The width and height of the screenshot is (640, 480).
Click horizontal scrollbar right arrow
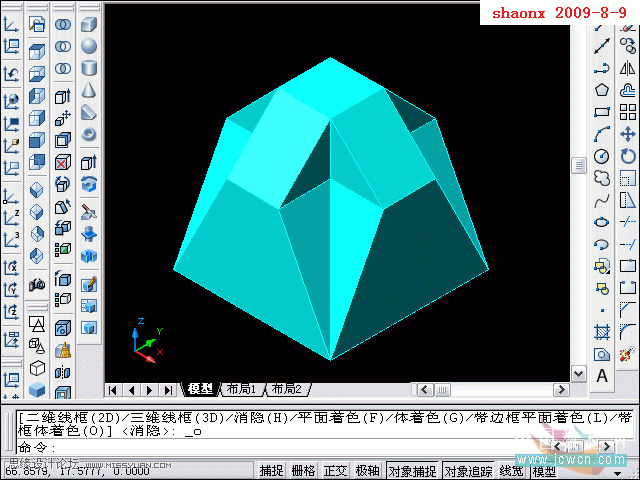coord(561,390)
